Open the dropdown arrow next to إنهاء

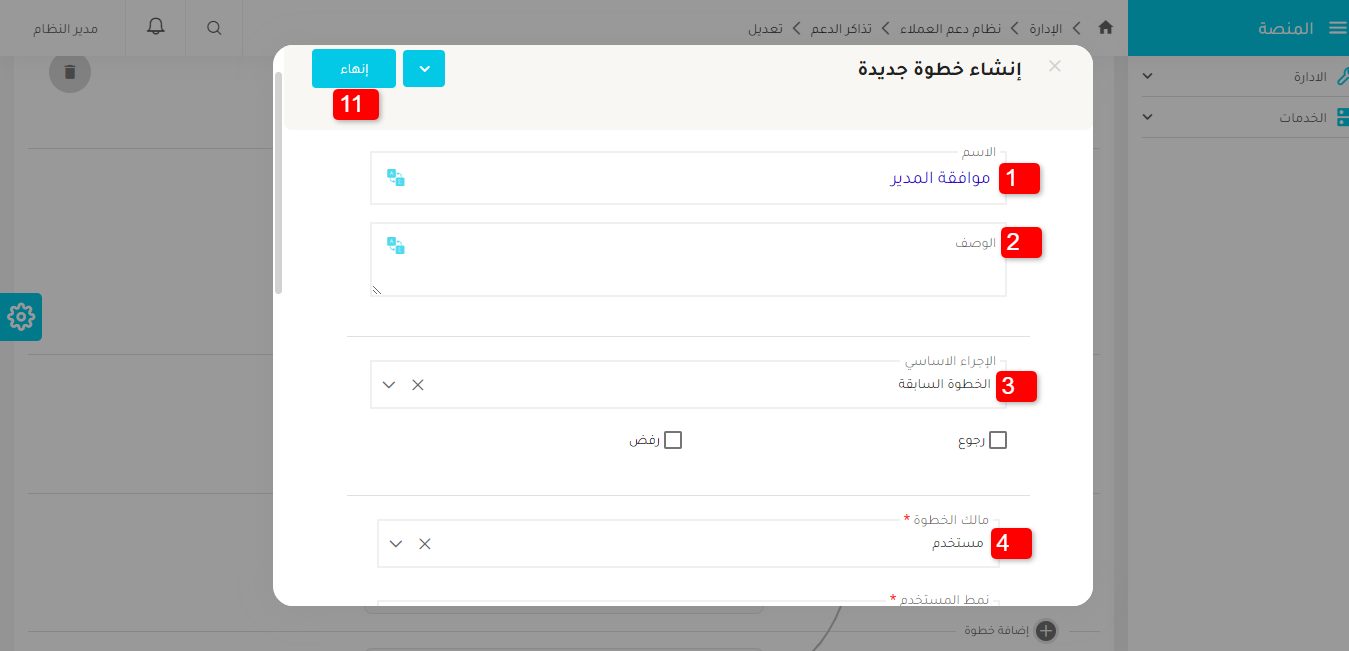(424, 68)
